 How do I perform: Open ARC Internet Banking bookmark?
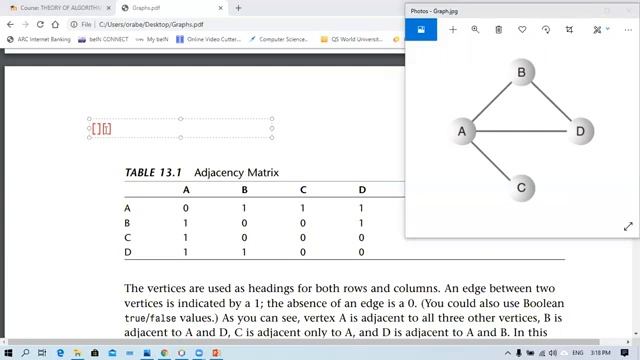(x=39, y=39)
